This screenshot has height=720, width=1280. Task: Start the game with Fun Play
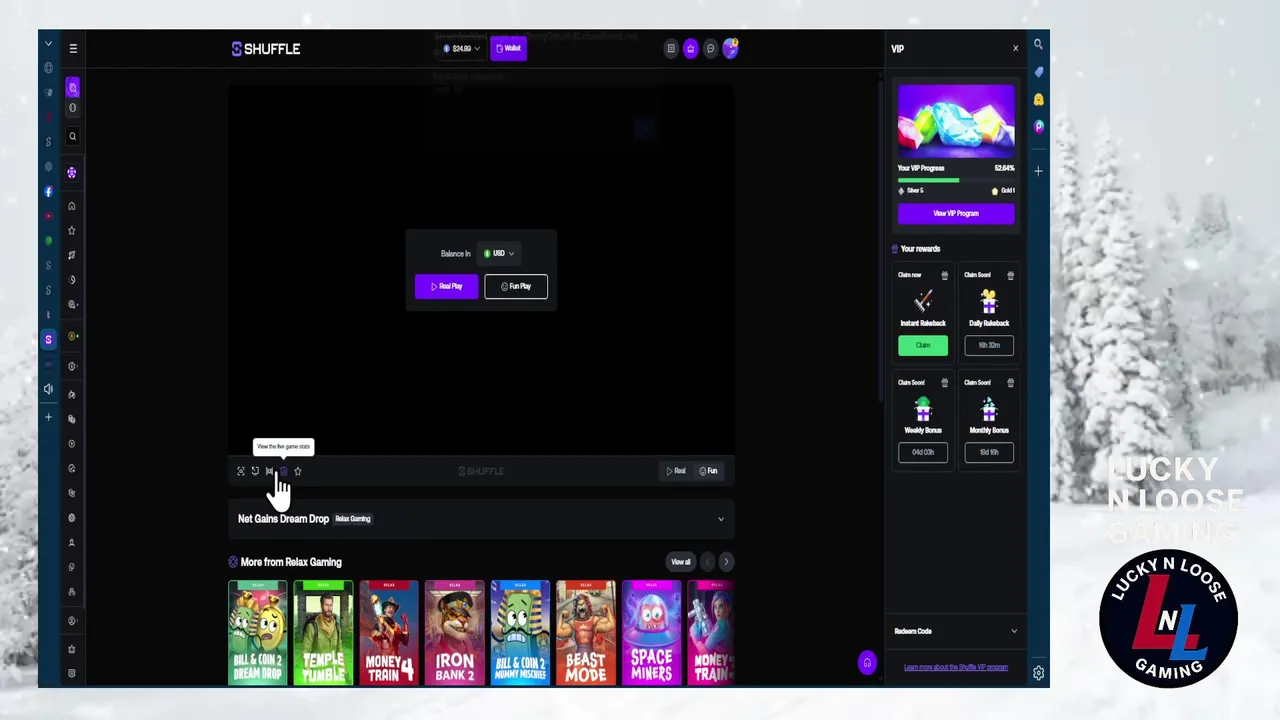(x=516, y=286)
